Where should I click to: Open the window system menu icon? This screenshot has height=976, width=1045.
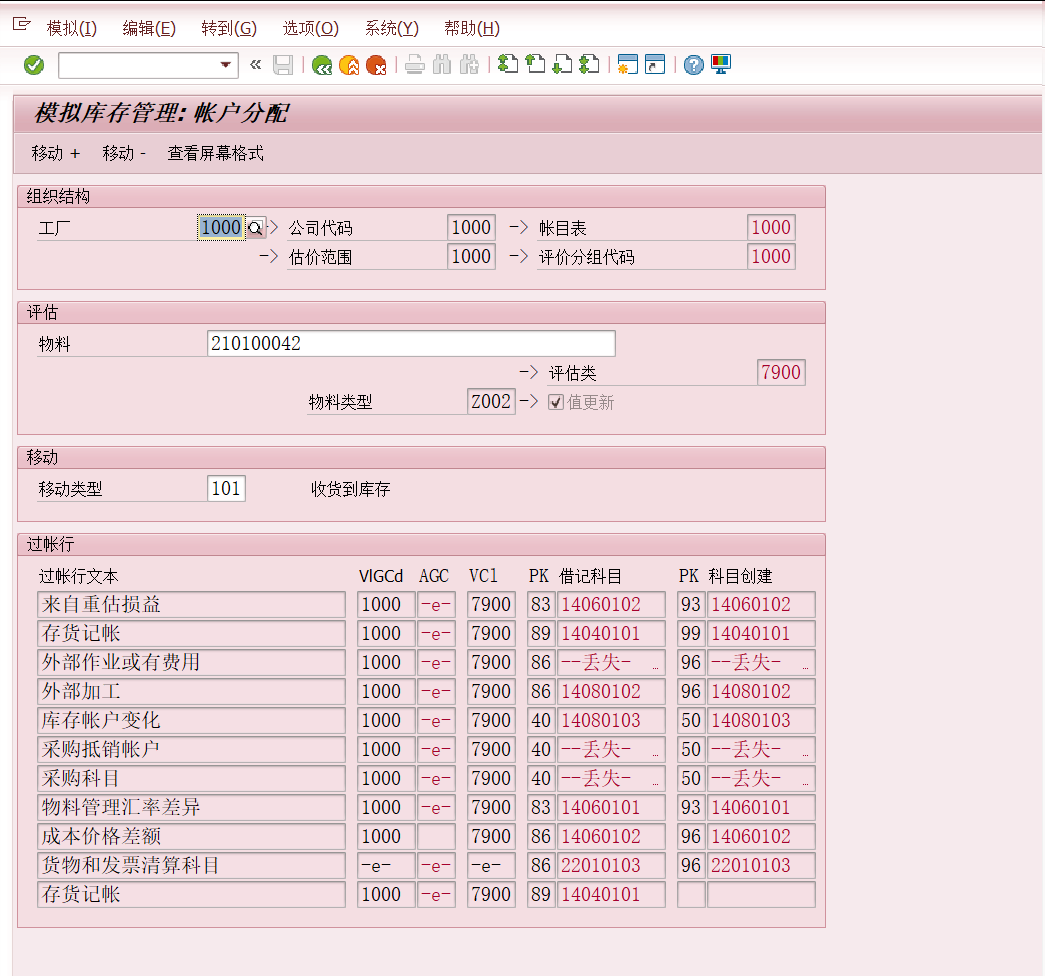pos(21,25)
